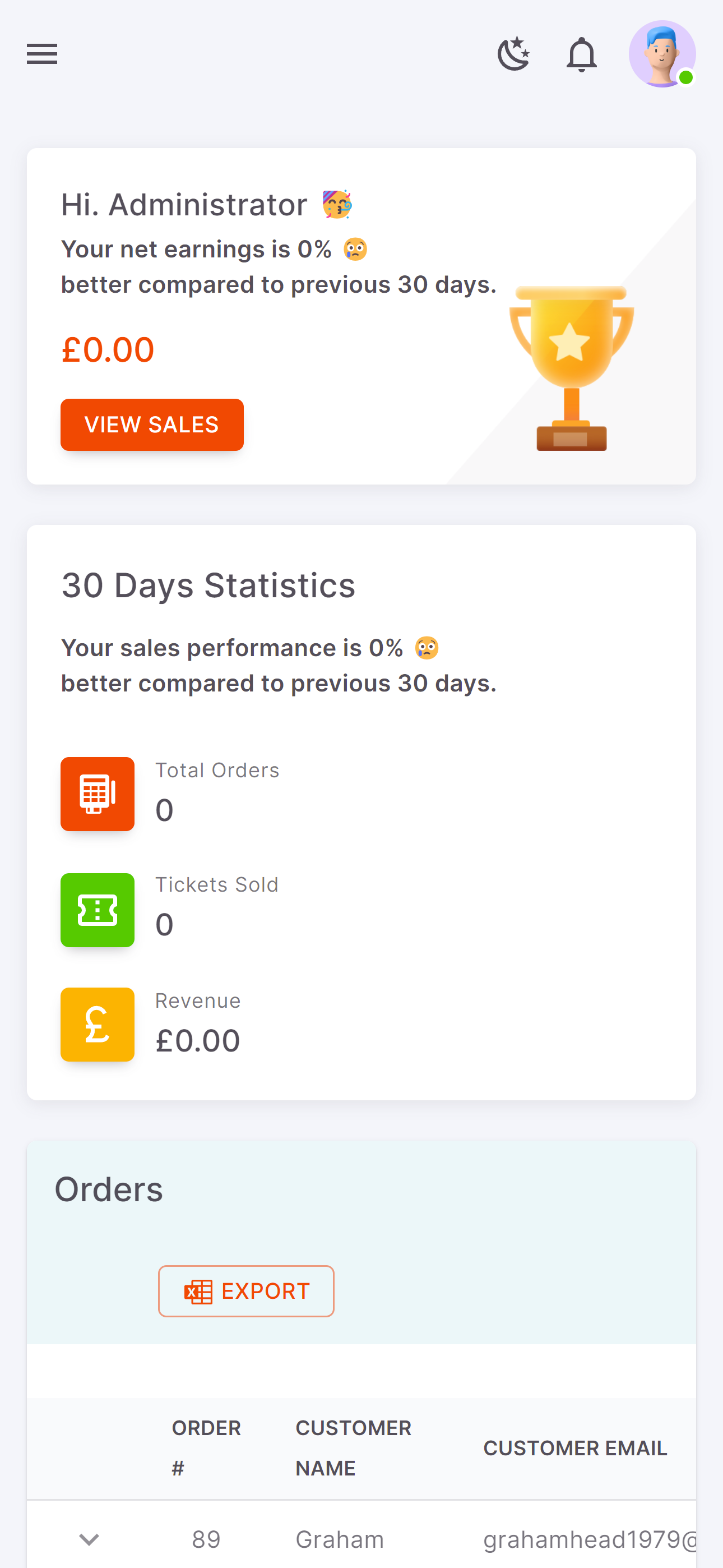Click the CUSTOMER NAME column header
This screenshot has height=1568, width=723.
pyautogui.click(x=353, y=1447)
